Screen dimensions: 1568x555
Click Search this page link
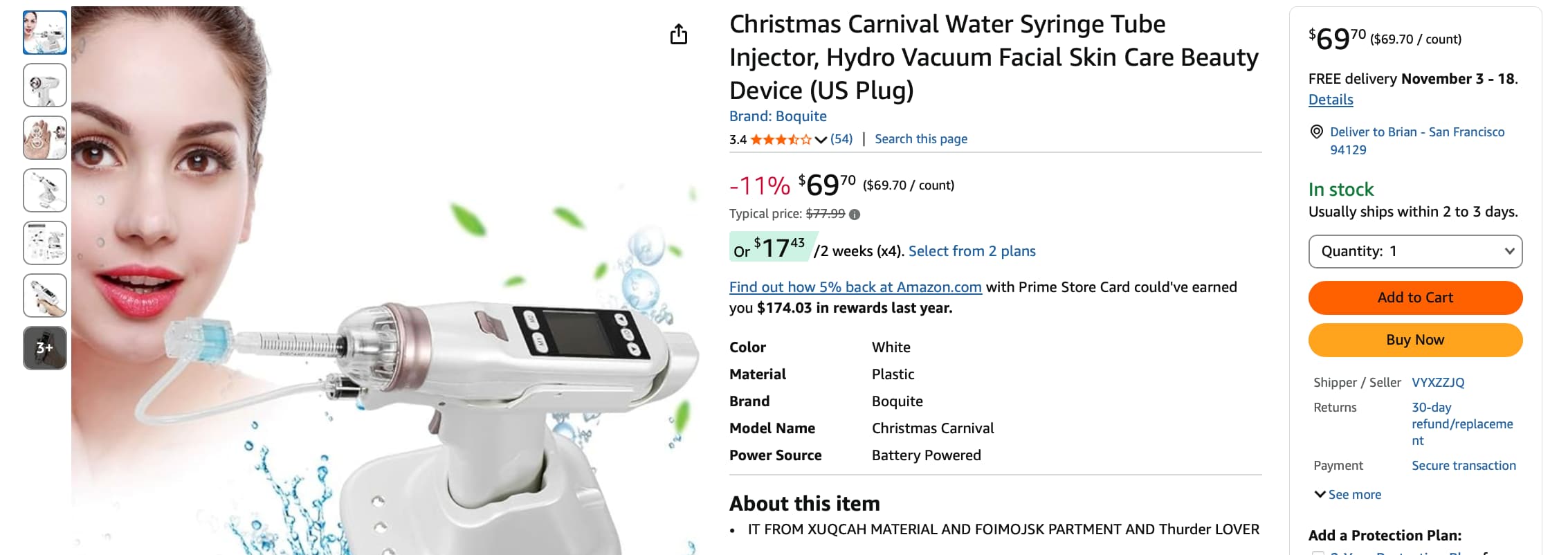click(x=921, y=139)
